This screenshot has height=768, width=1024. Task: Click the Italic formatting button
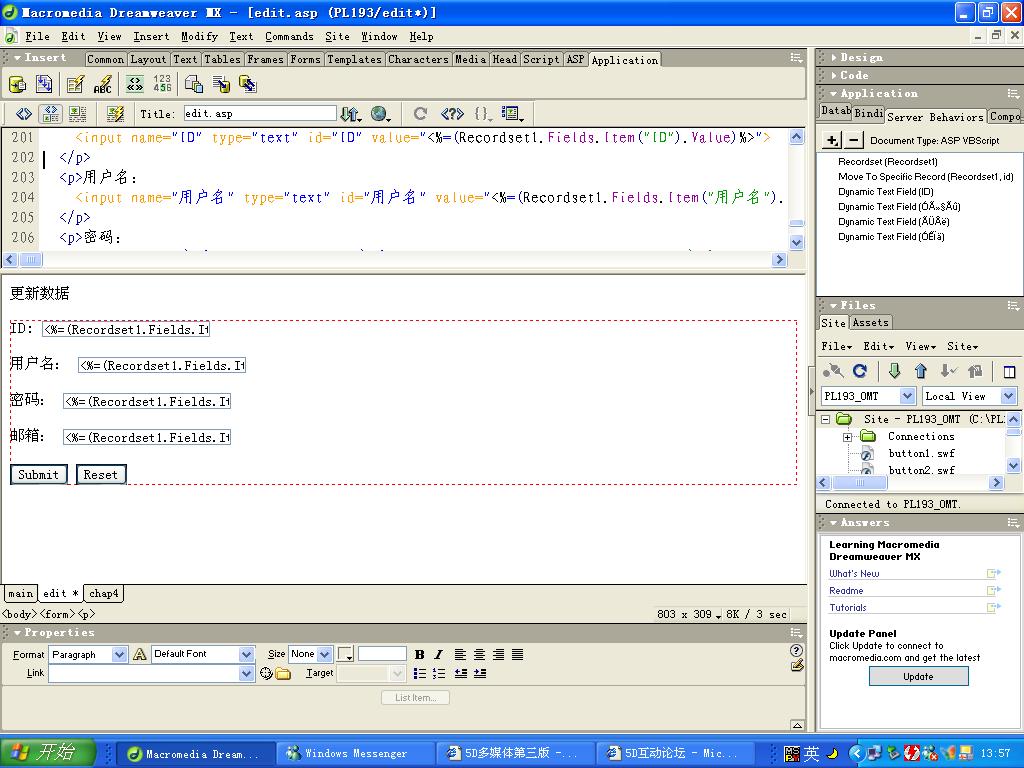click(438, 654)
